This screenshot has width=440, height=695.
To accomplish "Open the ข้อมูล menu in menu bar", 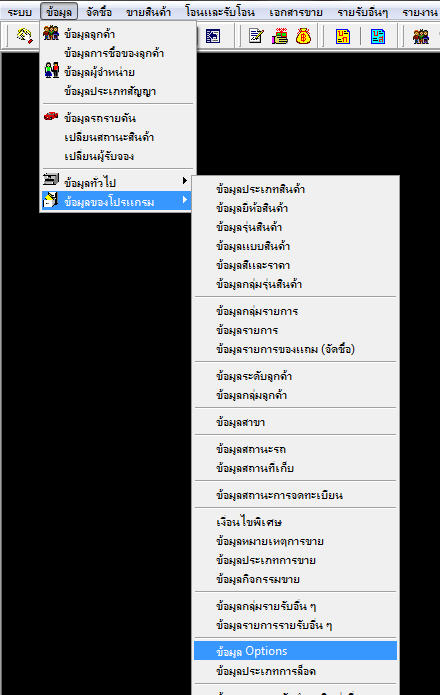I will (59, 12).
